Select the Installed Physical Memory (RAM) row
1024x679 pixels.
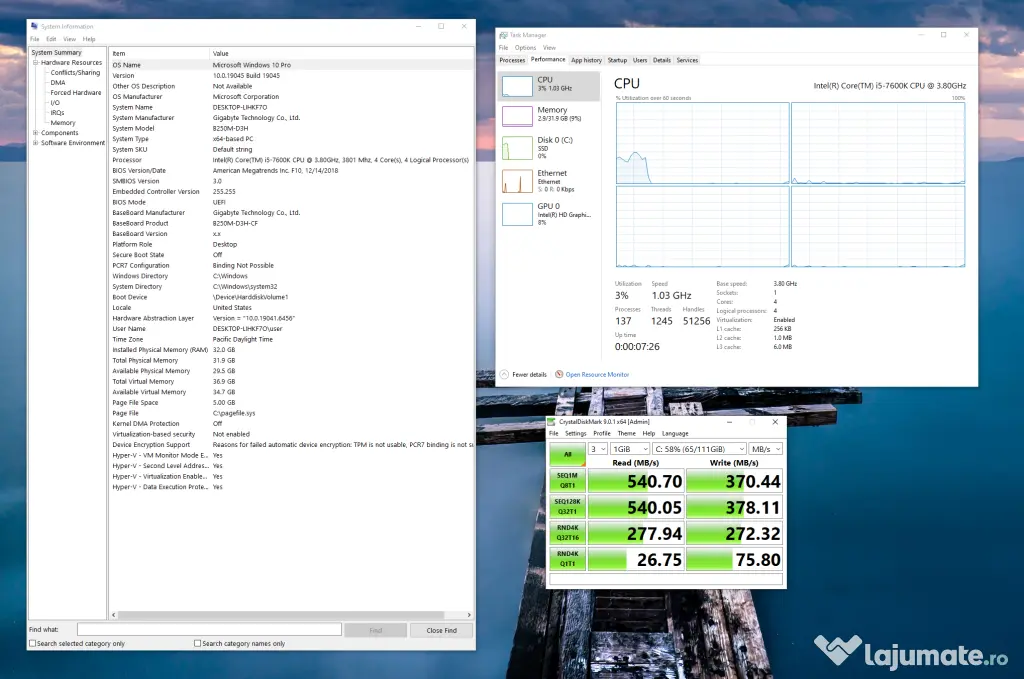click(292, 350)
